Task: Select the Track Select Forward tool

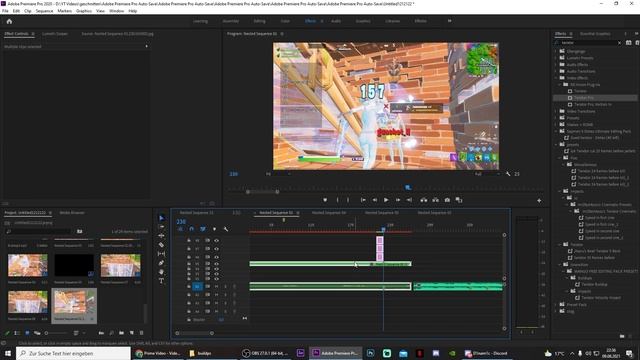Action: pyautogui.click(x=161, y=227)
